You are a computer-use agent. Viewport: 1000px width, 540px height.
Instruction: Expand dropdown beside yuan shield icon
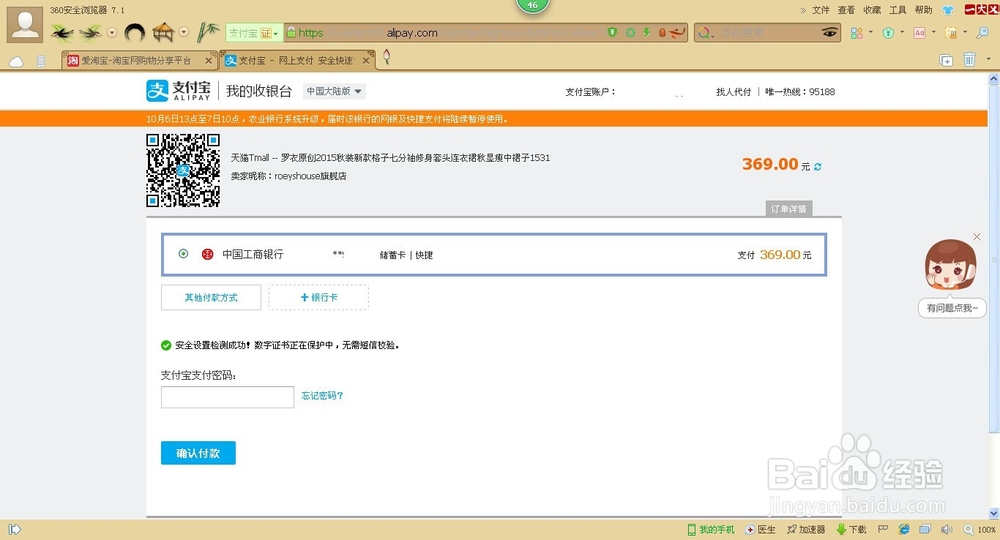point(902,32)
